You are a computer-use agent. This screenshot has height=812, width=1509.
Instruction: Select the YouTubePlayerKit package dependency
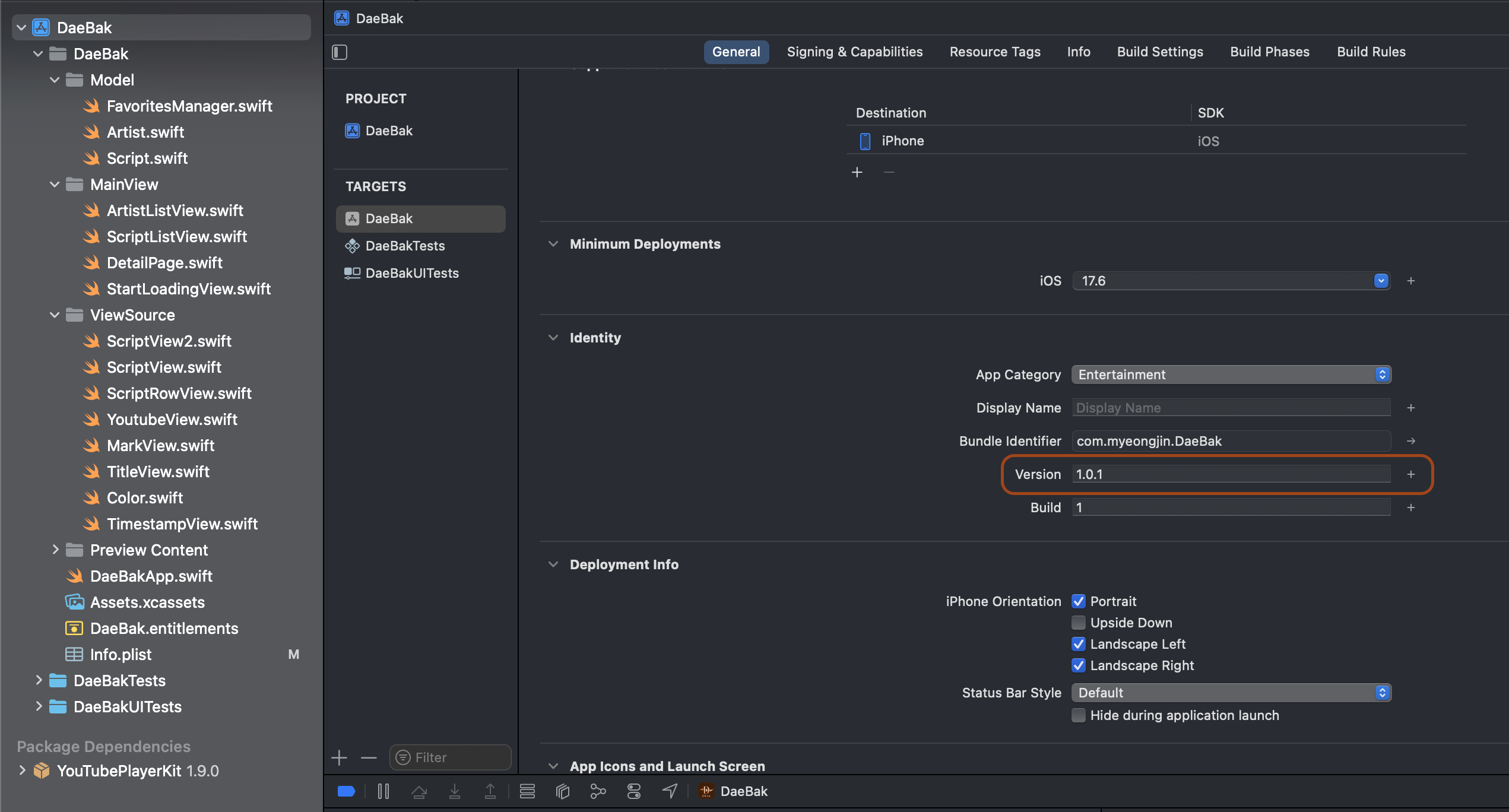coord(138,771)
